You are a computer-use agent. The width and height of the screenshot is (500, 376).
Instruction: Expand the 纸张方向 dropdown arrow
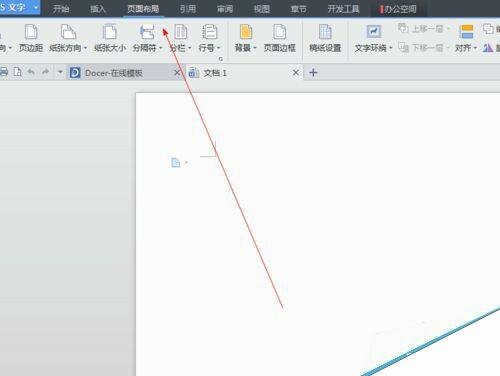point(85,48)
